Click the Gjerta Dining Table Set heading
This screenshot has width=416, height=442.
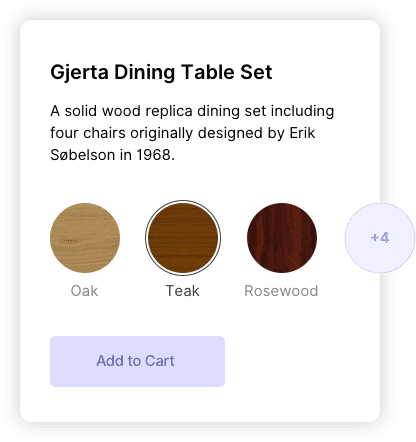point(161,72)
